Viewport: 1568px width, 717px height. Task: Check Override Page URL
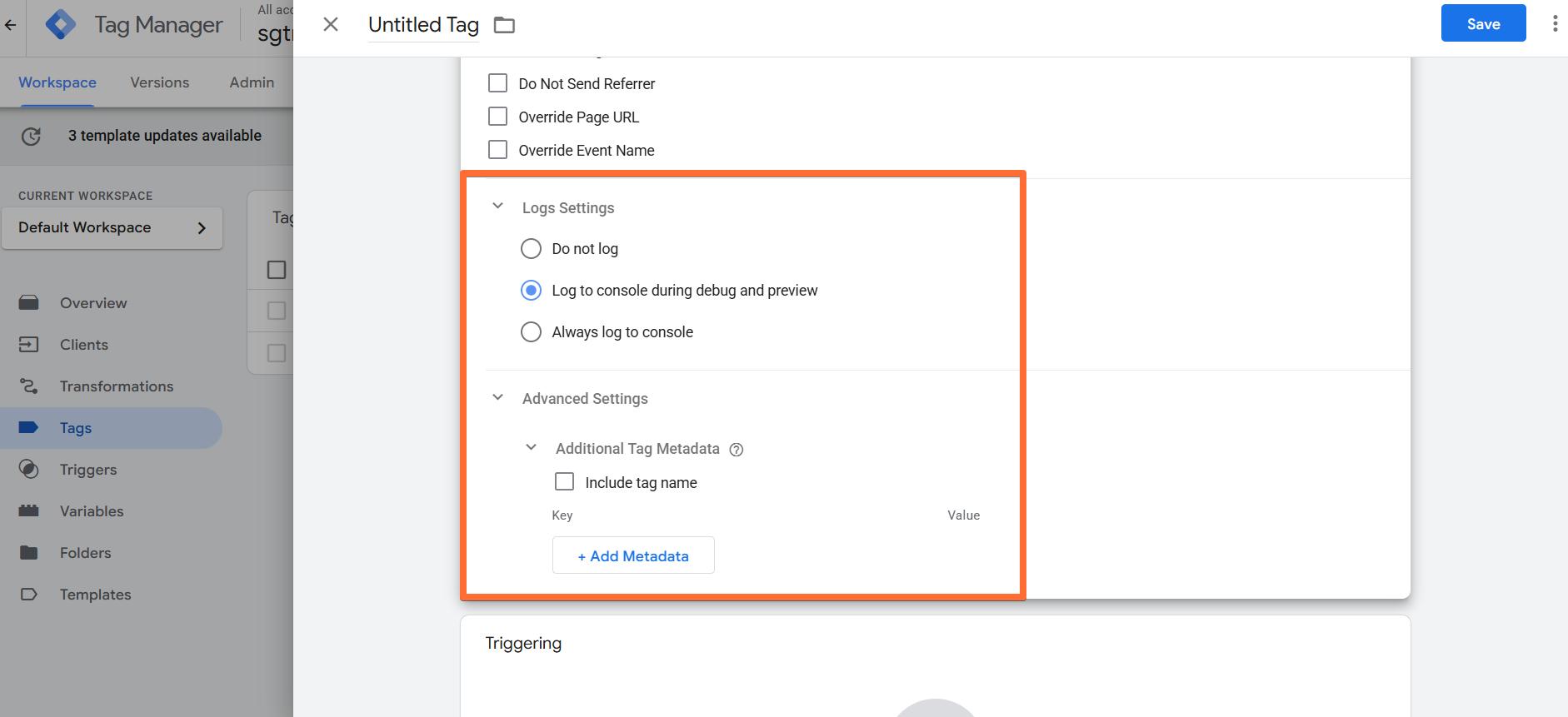[497, 117]
